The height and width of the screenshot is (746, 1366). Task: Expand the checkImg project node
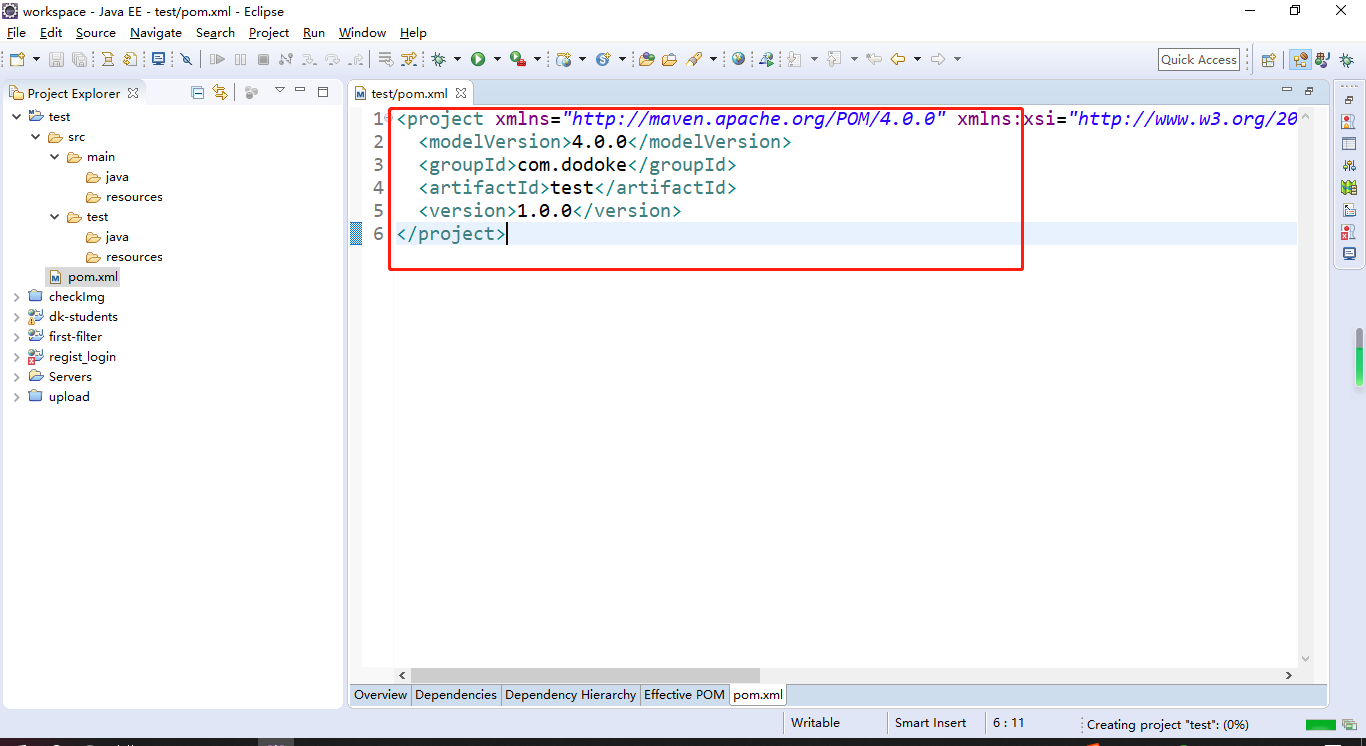pyautogui.click(x=16, y=297)
